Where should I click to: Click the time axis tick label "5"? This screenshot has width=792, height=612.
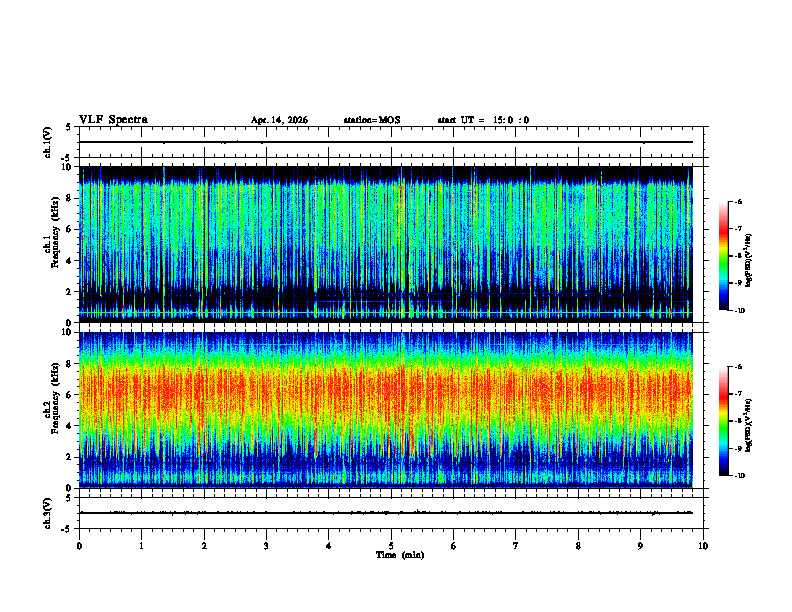pyautogui.click(x=391, y=546)
